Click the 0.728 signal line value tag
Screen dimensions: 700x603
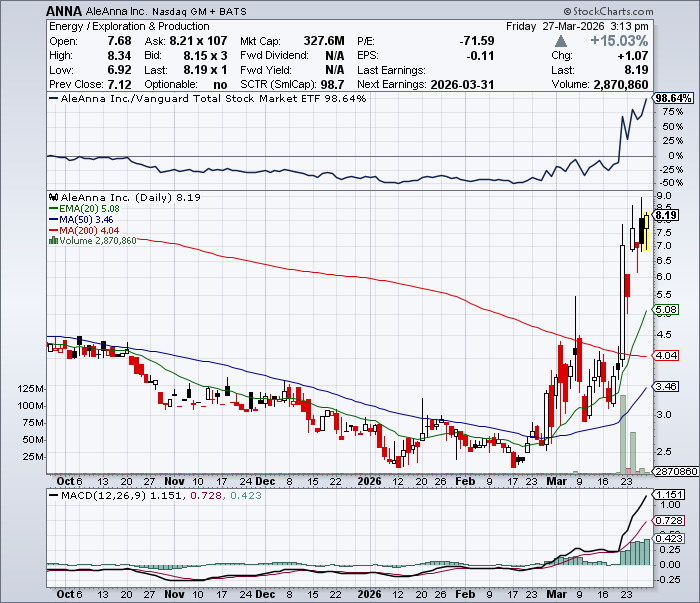tap(668, 520)
